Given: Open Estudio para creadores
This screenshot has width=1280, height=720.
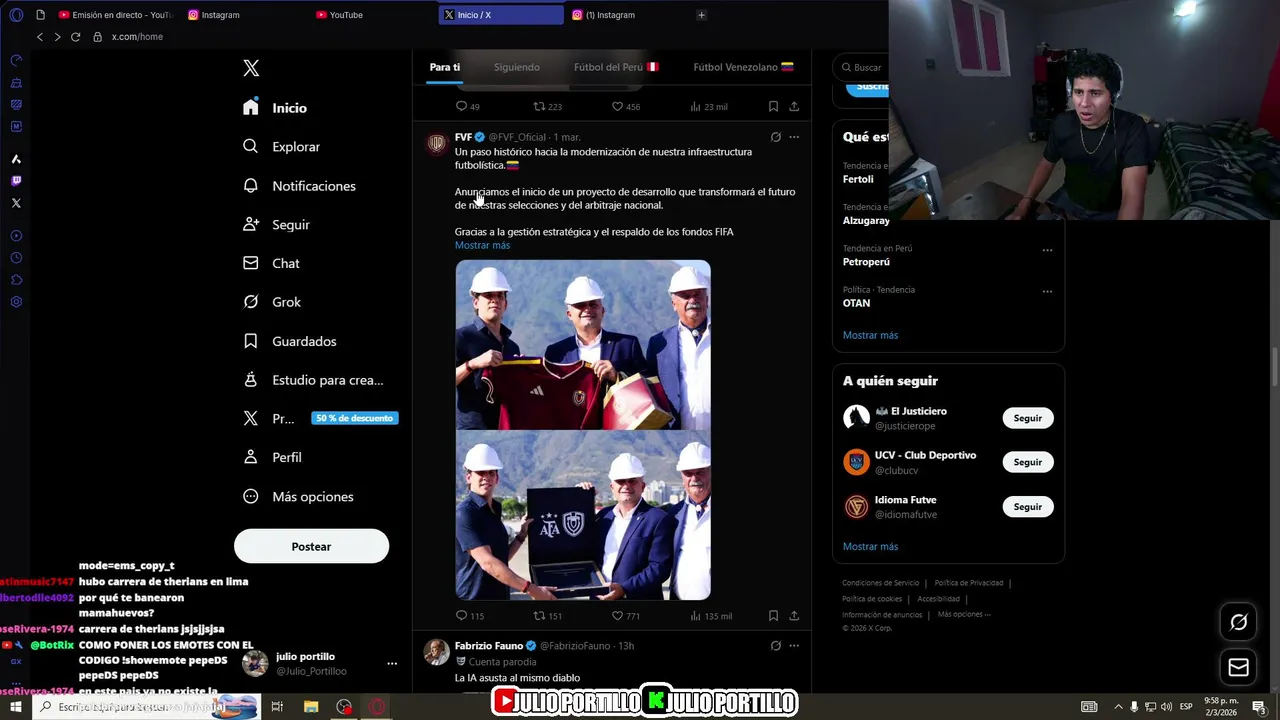Looking at the screenshot, I should tap(313, 380).
